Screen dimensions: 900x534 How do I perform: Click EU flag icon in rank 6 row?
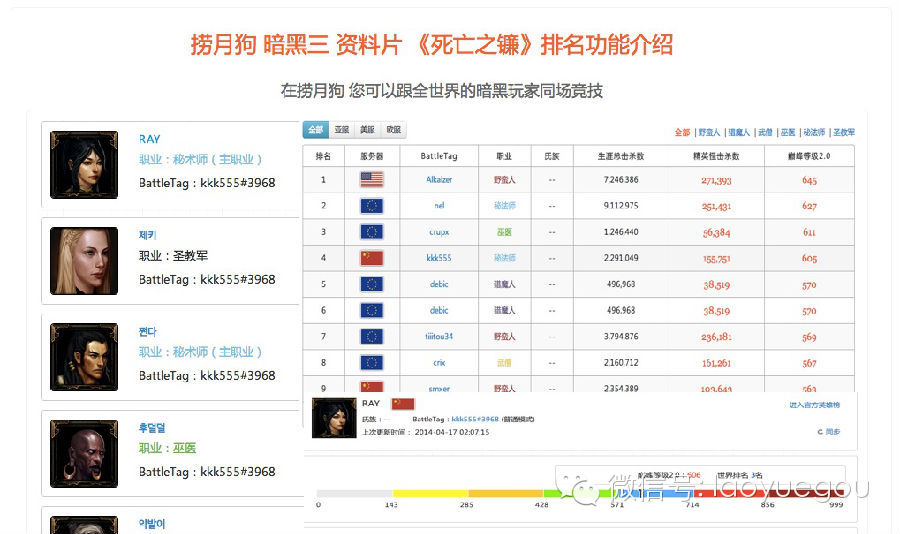pyautogui.click(x=371, y=310)
